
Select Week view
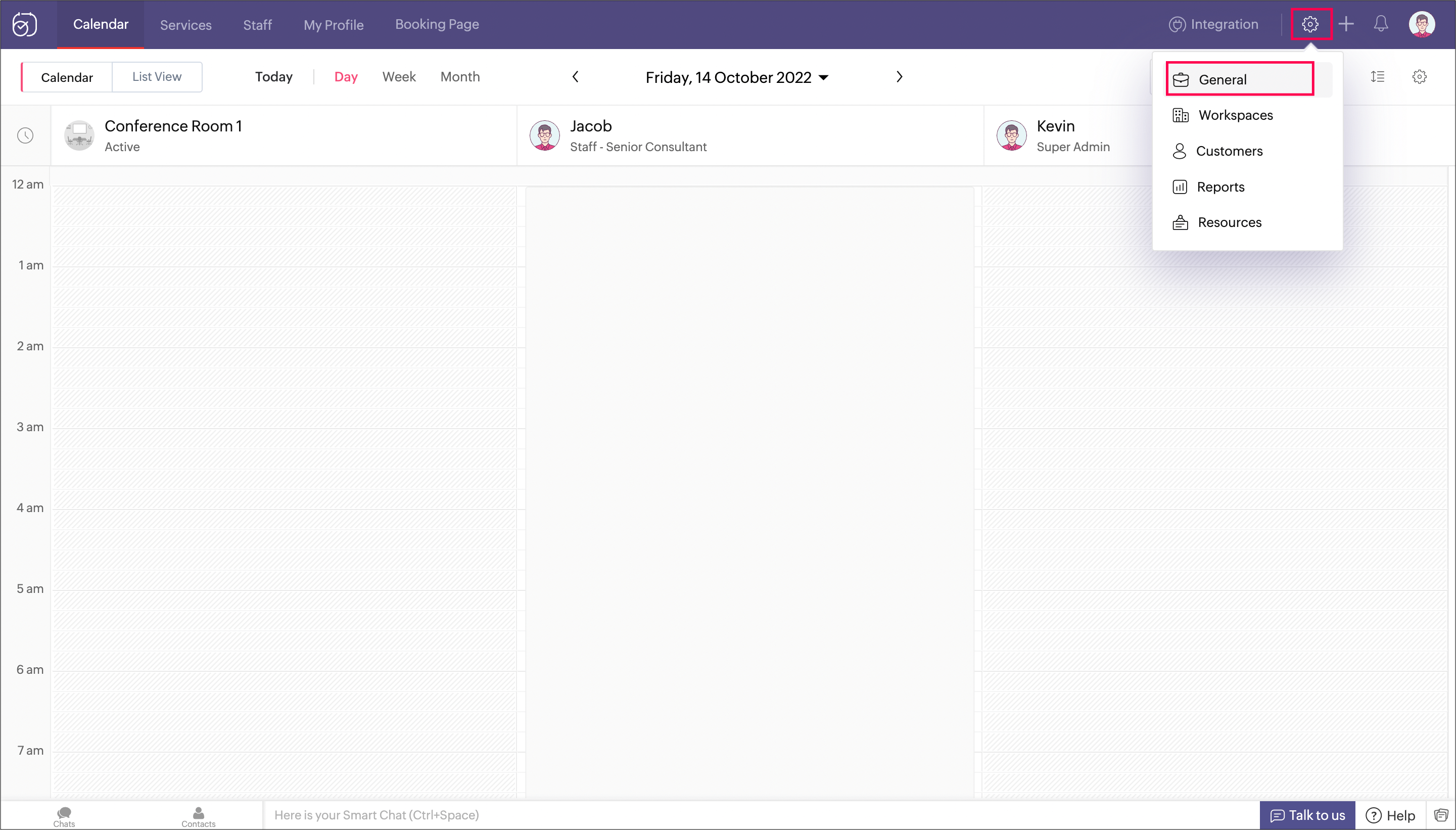click(399, 77)
